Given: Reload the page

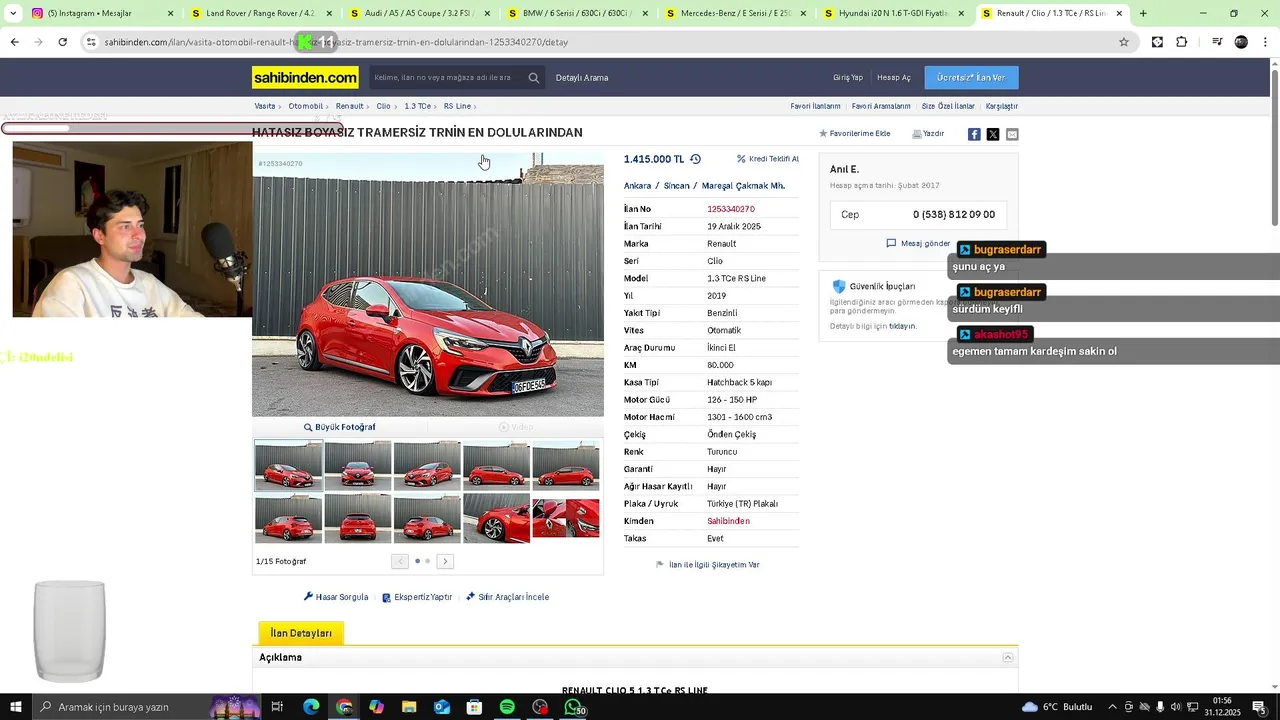Looking at the screenshot, I should pos(62,42).
